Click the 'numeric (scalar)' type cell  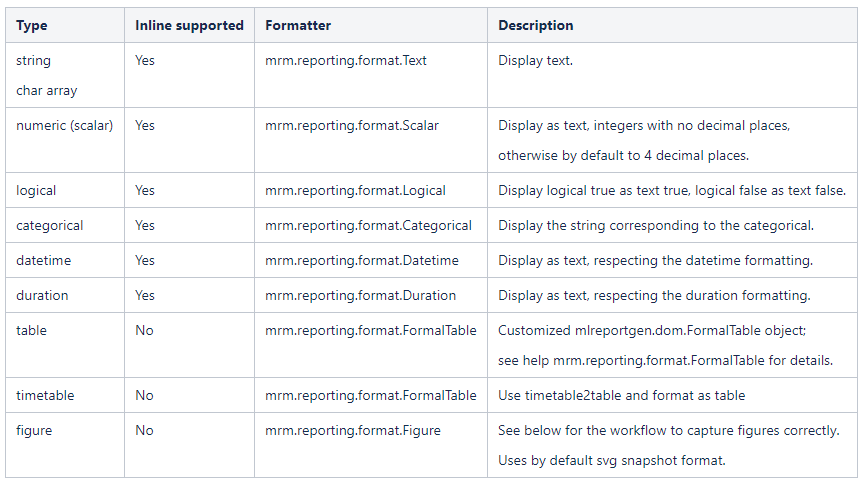point(64,125)
